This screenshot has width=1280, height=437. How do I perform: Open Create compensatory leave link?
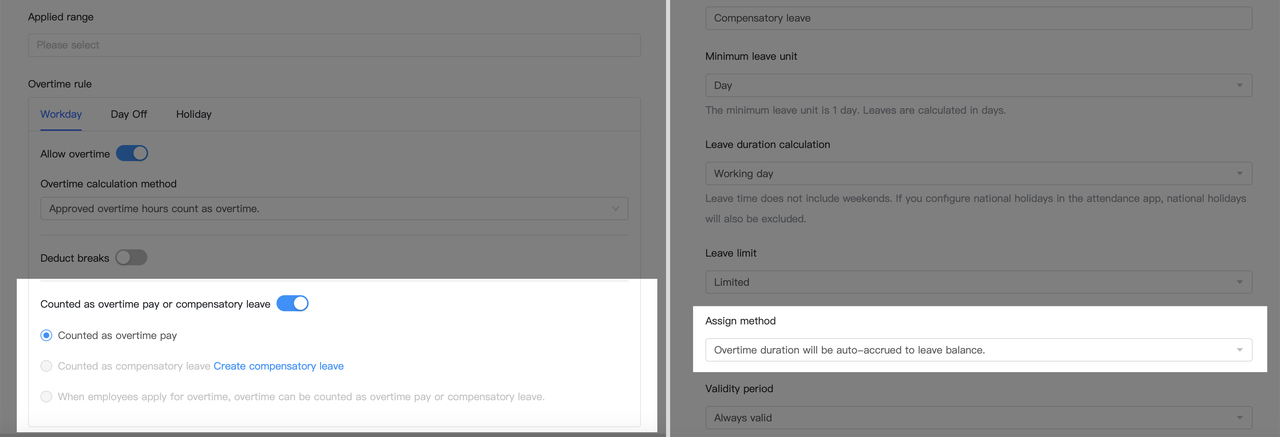278,366
